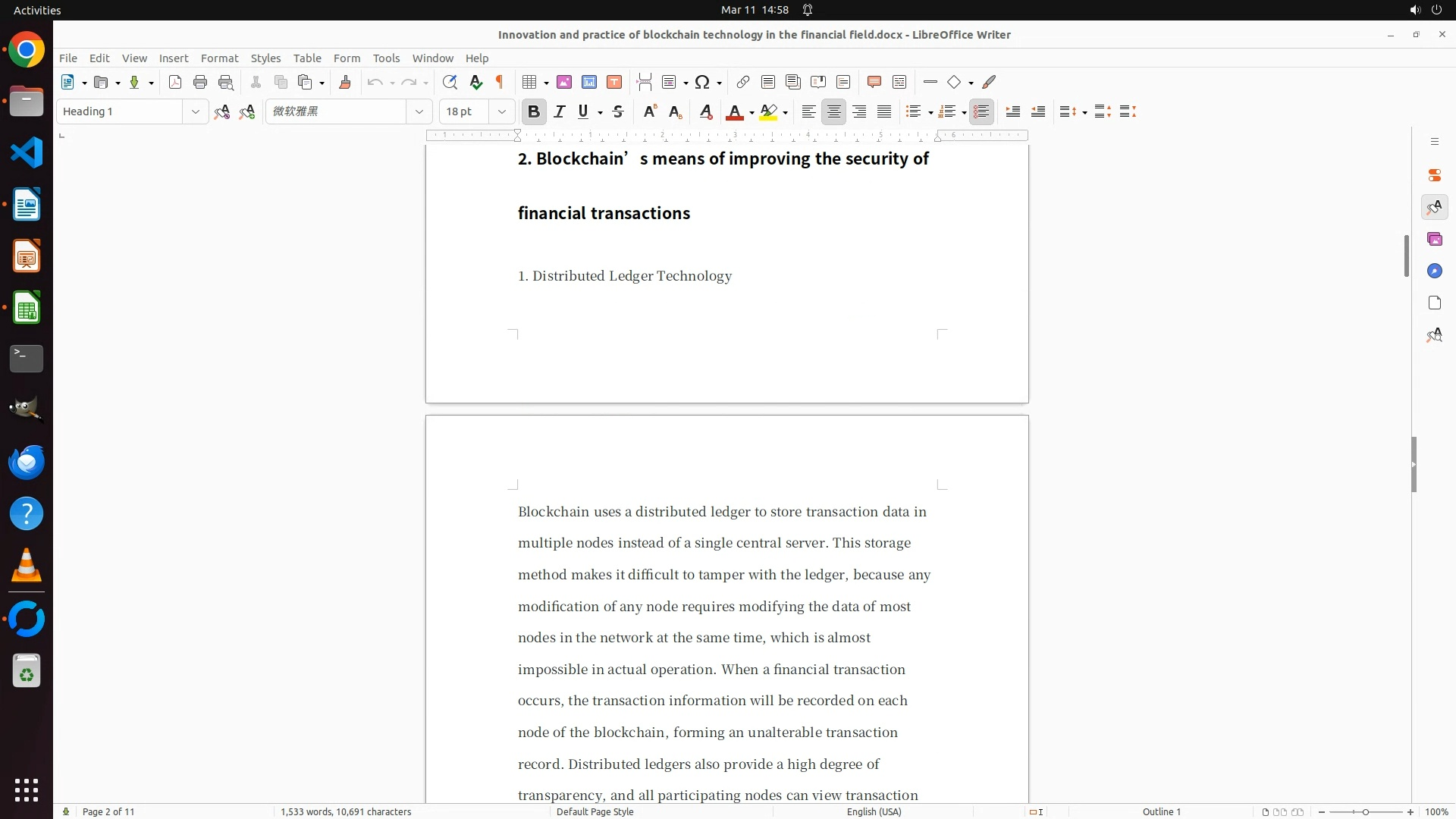Toggle Italic formatting
This screenshot has width=1456, height=819.
560,111
